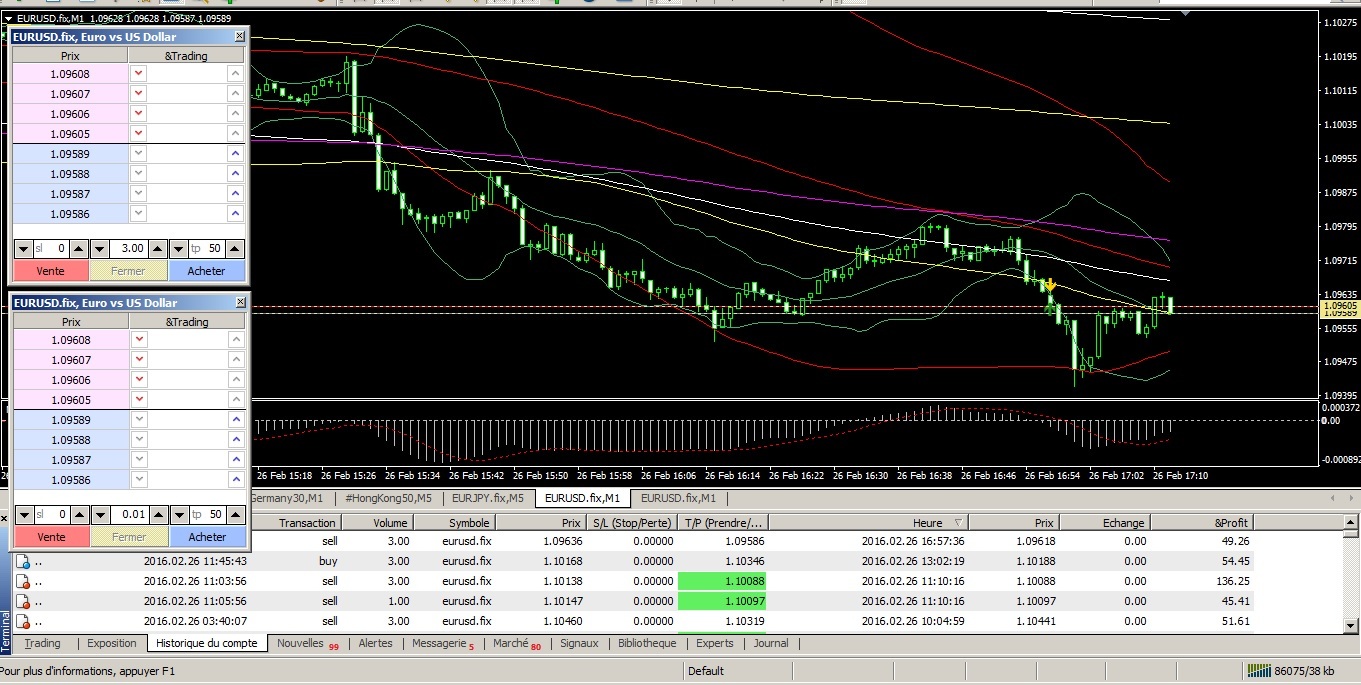The height and width of the screenshot is (685, 1361).
Task: Select the #HongKong50,M5 chart tab
Action: (388, 497)
